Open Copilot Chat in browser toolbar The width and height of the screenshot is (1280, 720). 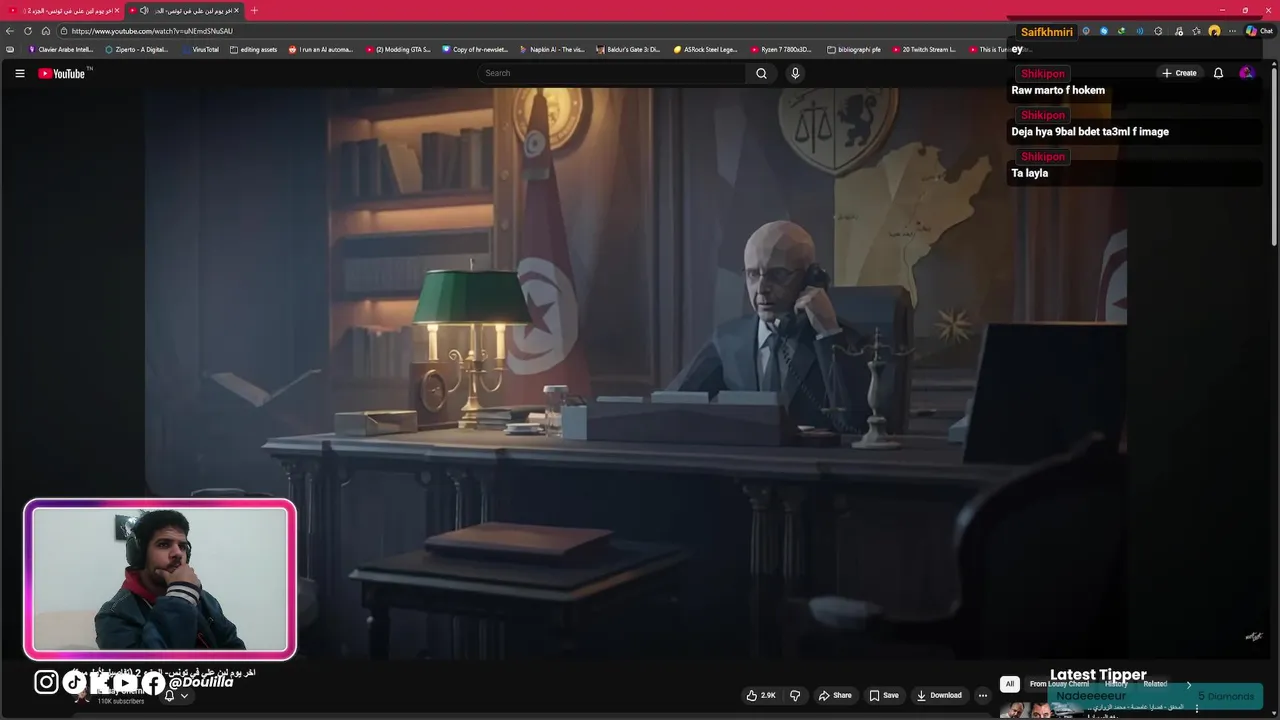coord(1259,31)
